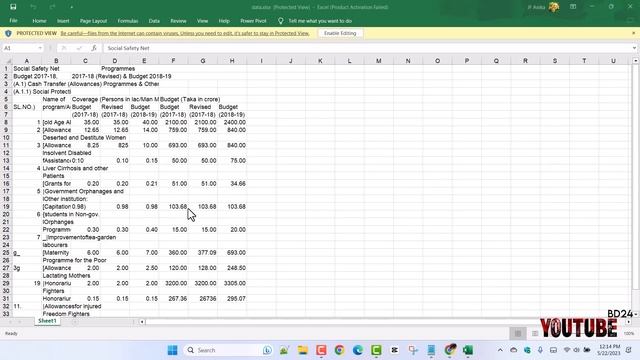Open the Data ribbon tab
This screenshot has width=640, height=360.
click(154, 21)
